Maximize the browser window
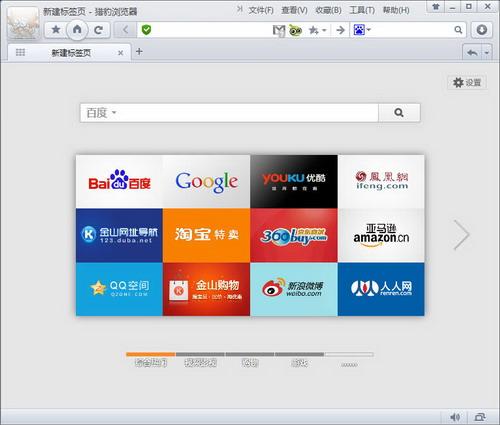The height and width of the screenshot is (425, 500). [469, 7]
